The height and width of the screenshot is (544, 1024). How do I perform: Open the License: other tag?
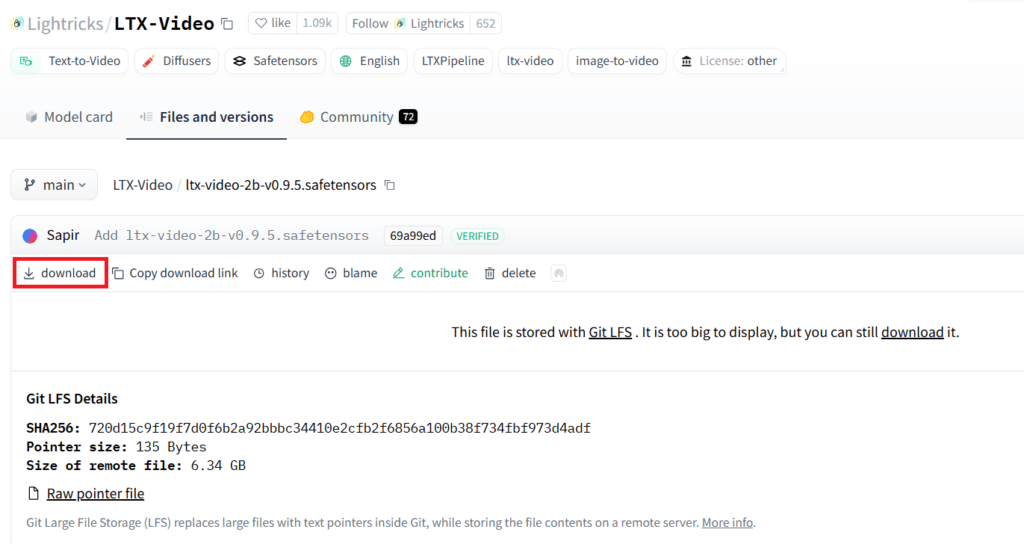pos(729,61)
